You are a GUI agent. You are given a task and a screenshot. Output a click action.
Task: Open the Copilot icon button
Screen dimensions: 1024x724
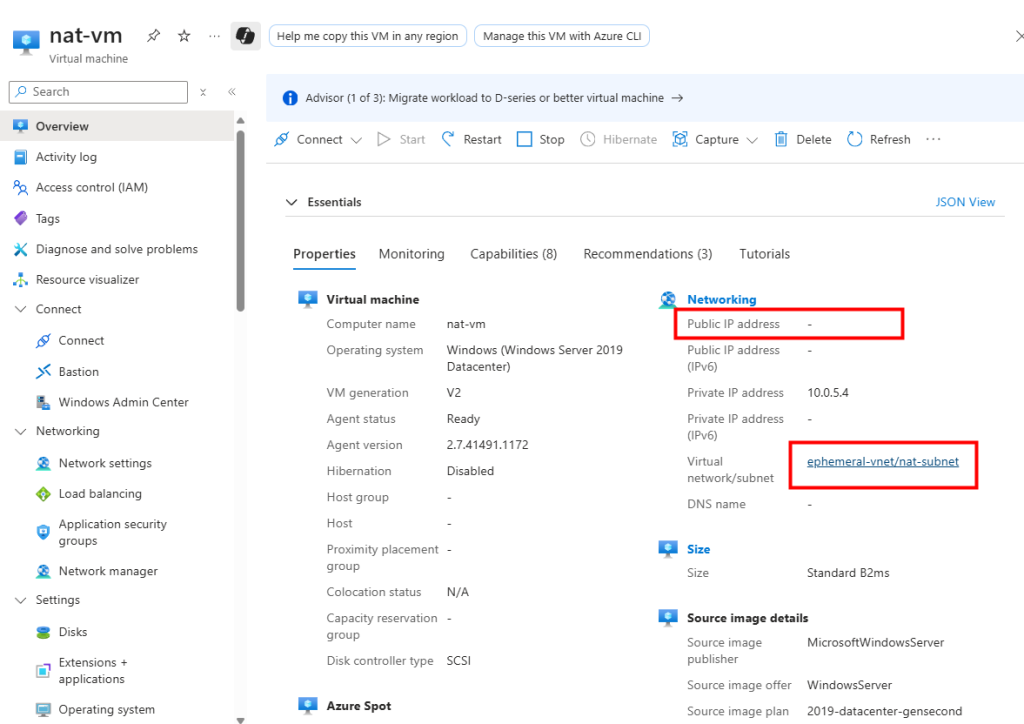click(246, 36)
